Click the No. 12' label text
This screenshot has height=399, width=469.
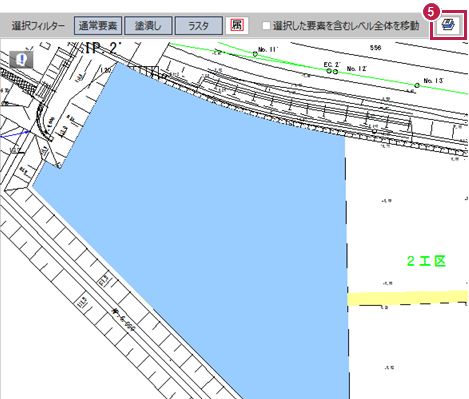[357, 68]
